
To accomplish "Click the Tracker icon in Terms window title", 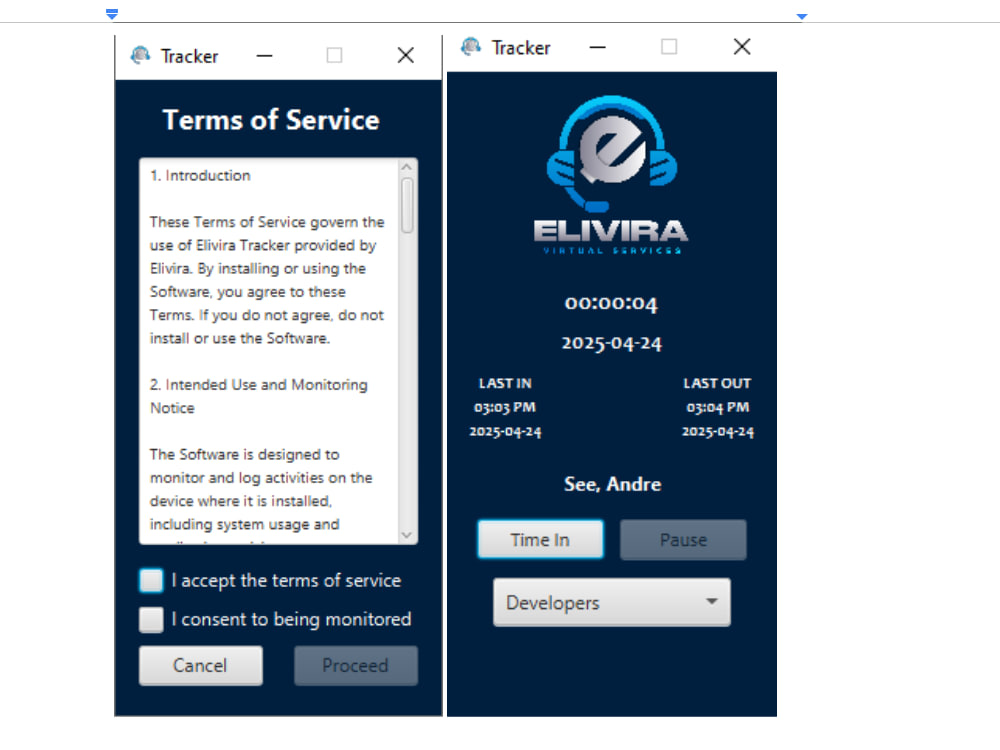I will tap(140, 55).
